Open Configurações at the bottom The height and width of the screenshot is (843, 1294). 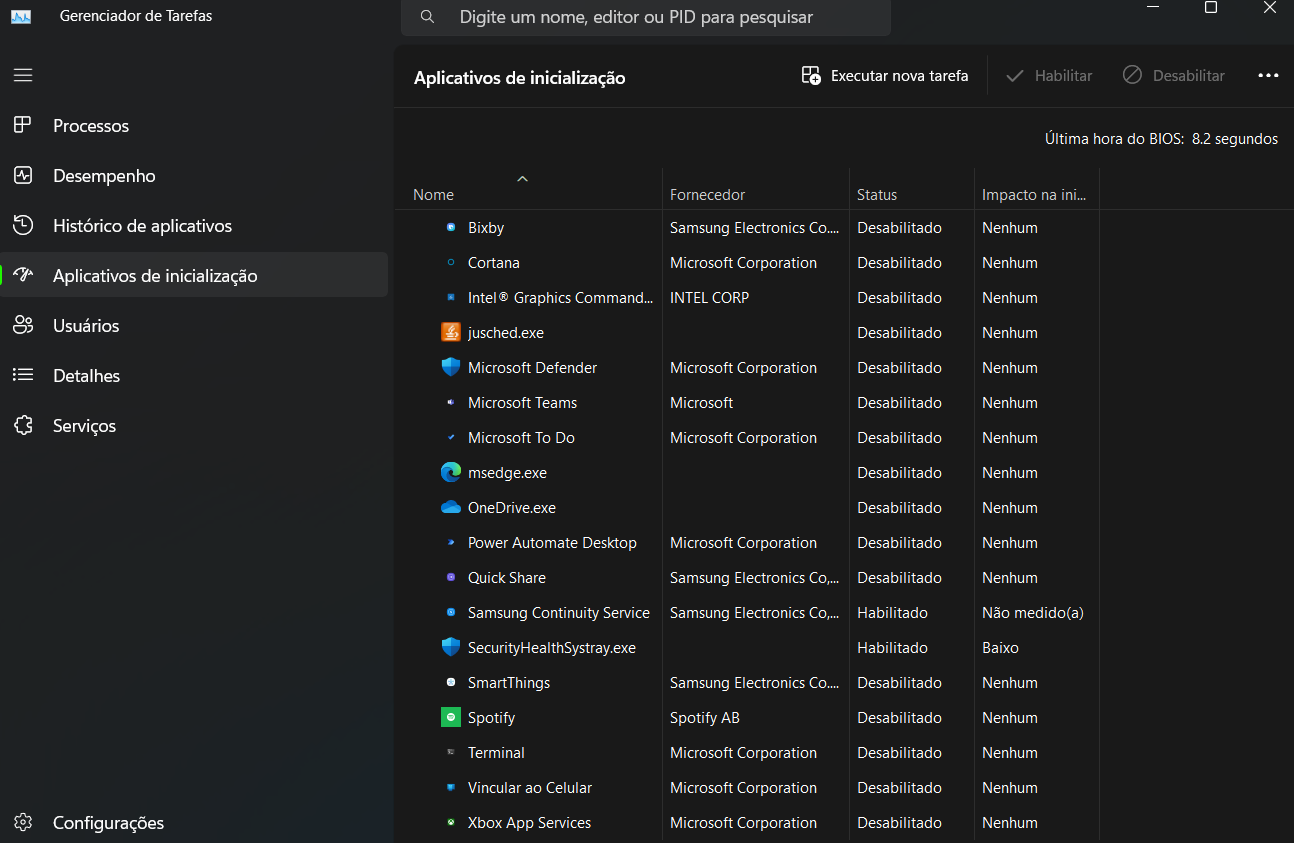(194, 823)
